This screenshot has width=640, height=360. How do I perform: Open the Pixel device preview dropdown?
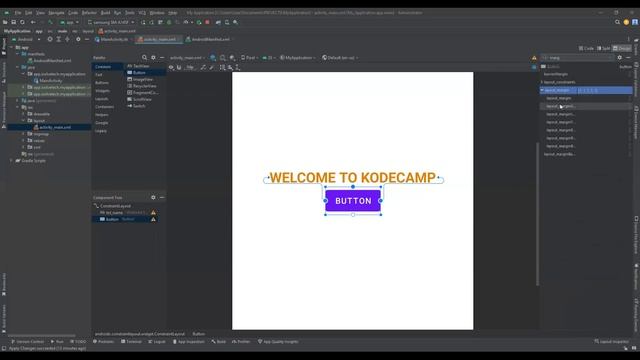click(249, 58)
